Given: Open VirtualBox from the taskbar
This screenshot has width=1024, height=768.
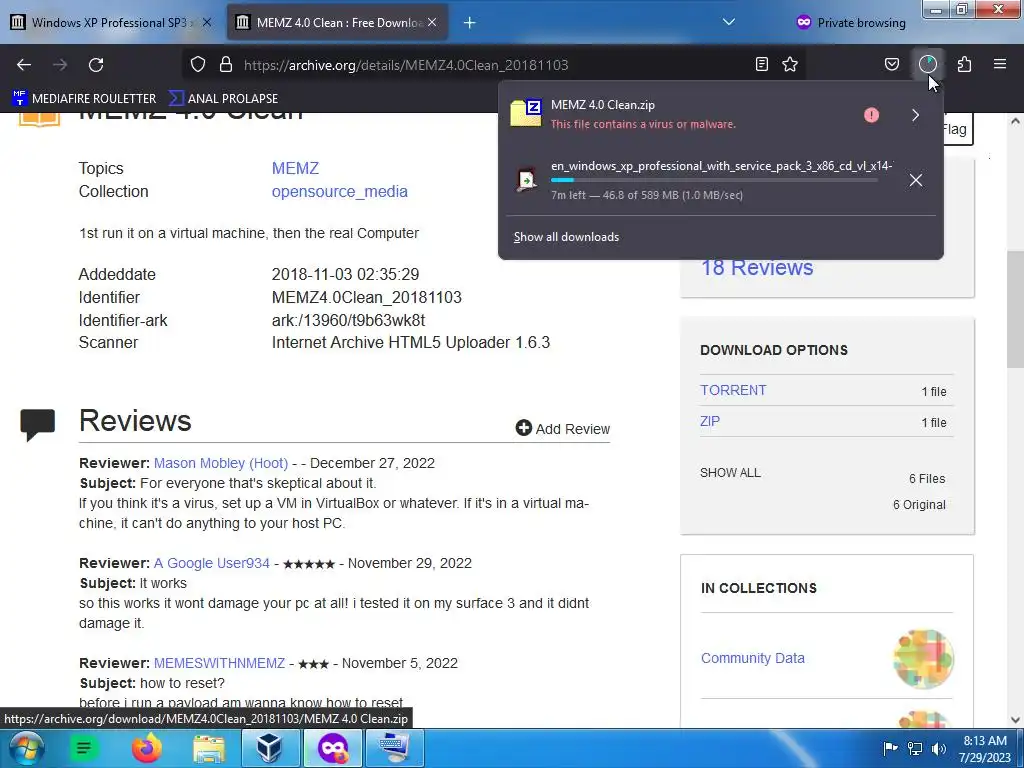Looking at the screenshot, I should click(269, 748).
